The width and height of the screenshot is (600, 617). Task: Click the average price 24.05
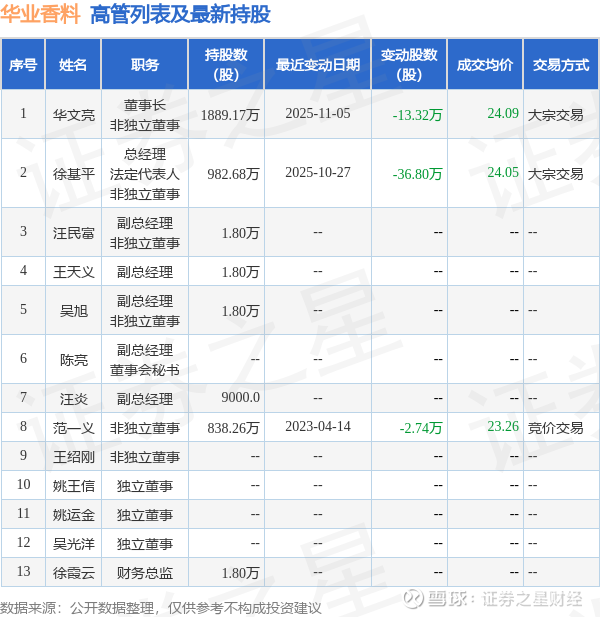503,172
